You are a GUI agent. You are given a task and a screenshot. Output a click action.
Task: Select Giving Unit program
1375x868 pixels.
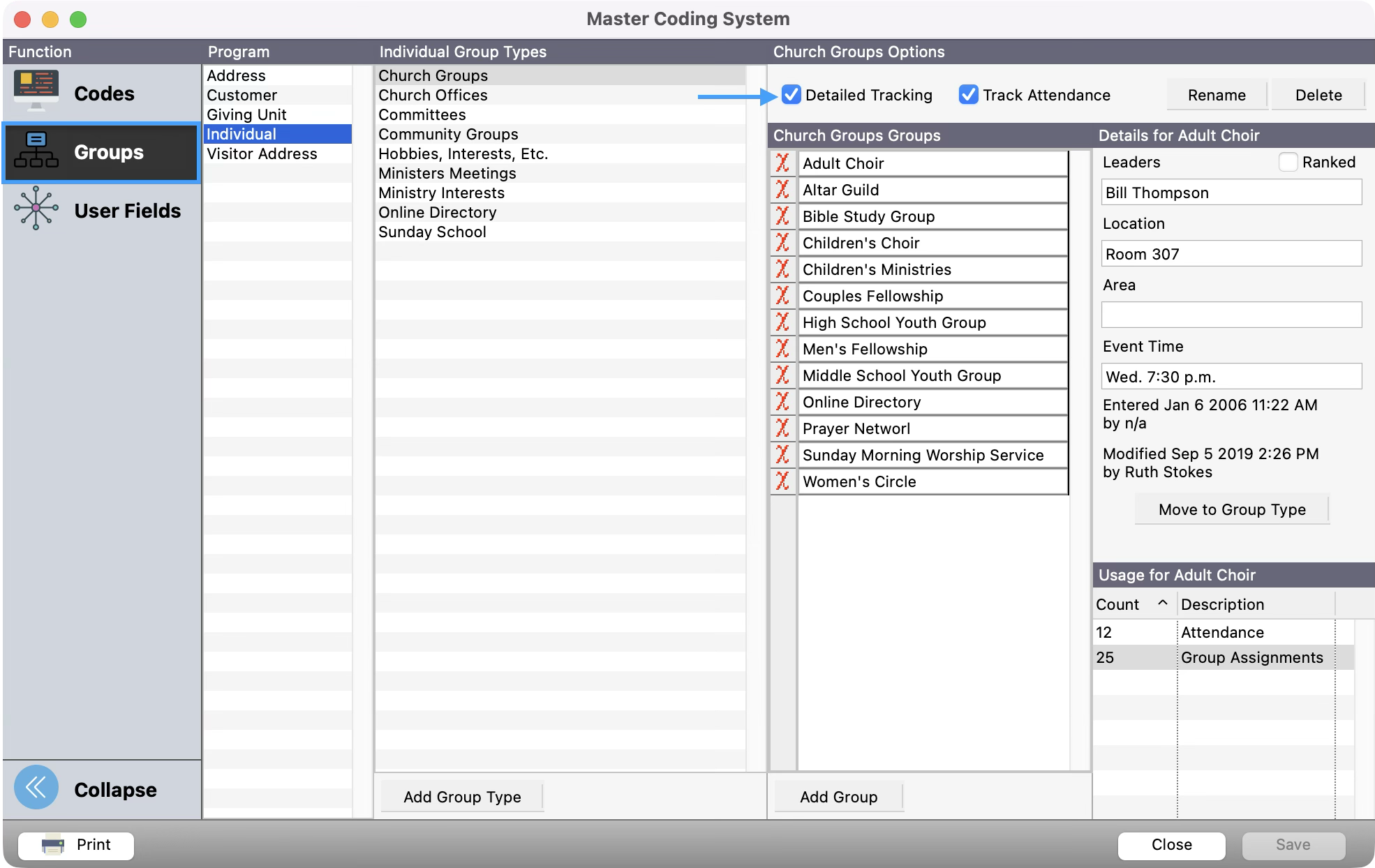(278, 114)
